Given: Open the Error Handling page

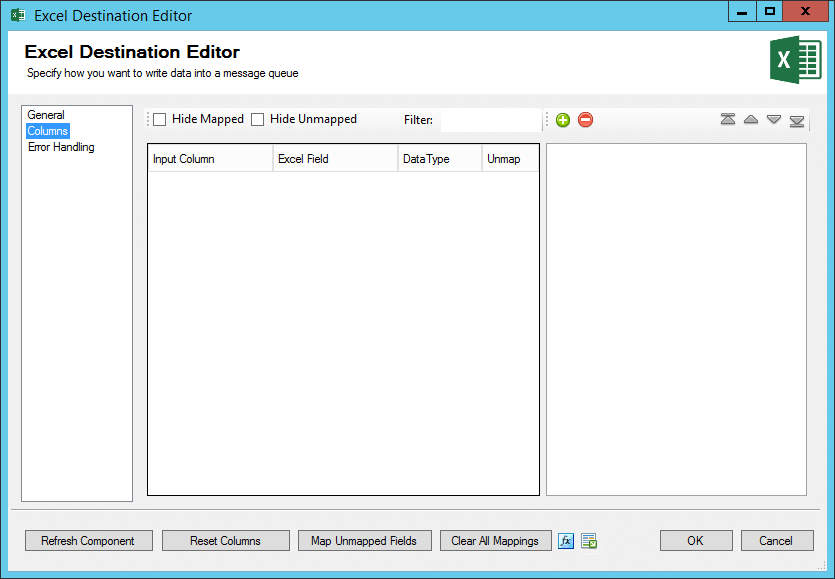Looking at the screenshot, I should point(61,147).
